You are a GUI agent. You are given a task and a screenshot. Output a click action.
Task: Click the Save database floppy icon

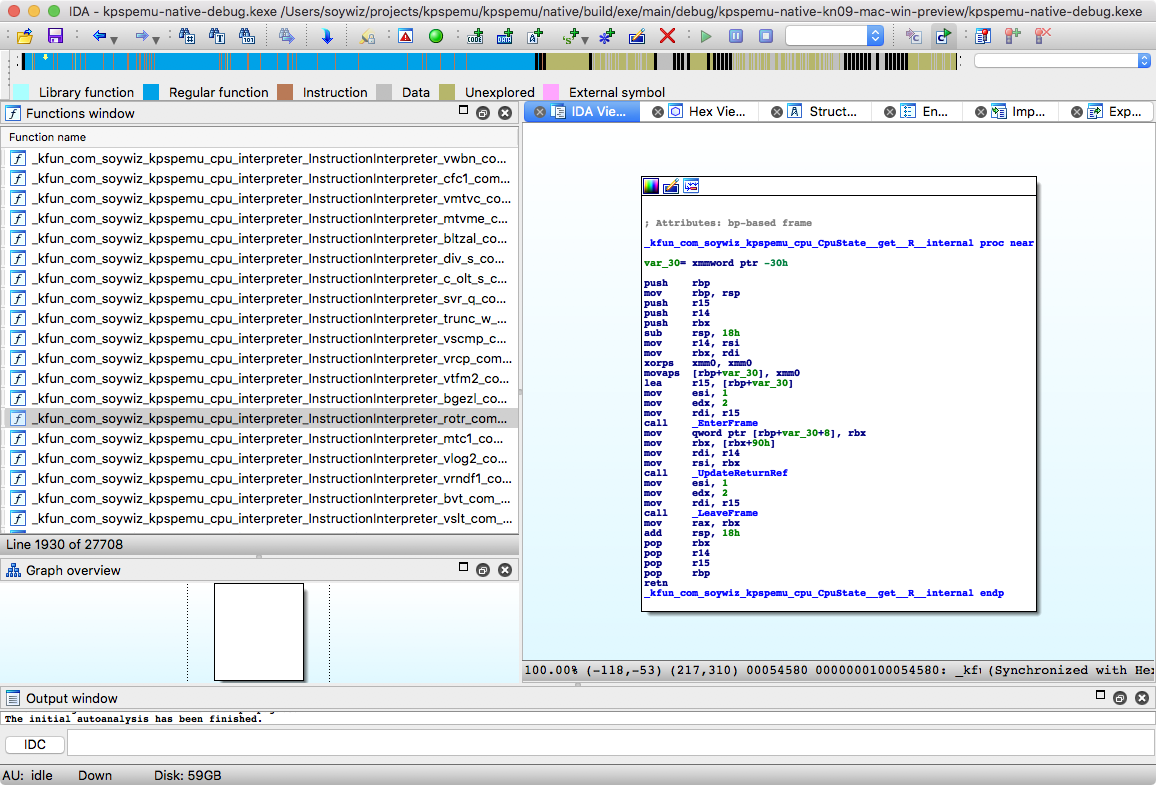coord(55,36)
